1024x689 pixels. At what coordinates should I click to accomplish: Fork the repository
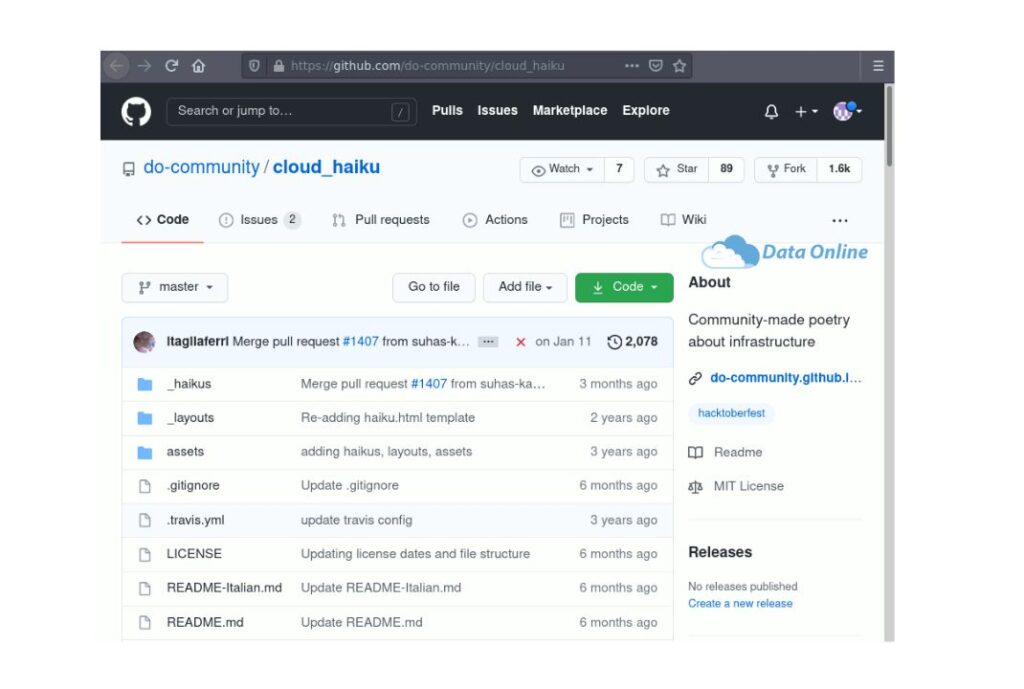787,169
